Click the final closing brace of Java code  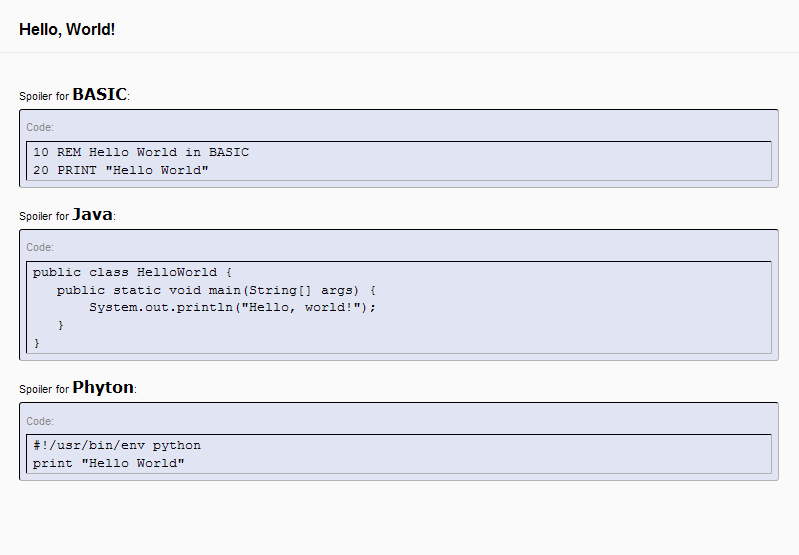pos(37,343)
